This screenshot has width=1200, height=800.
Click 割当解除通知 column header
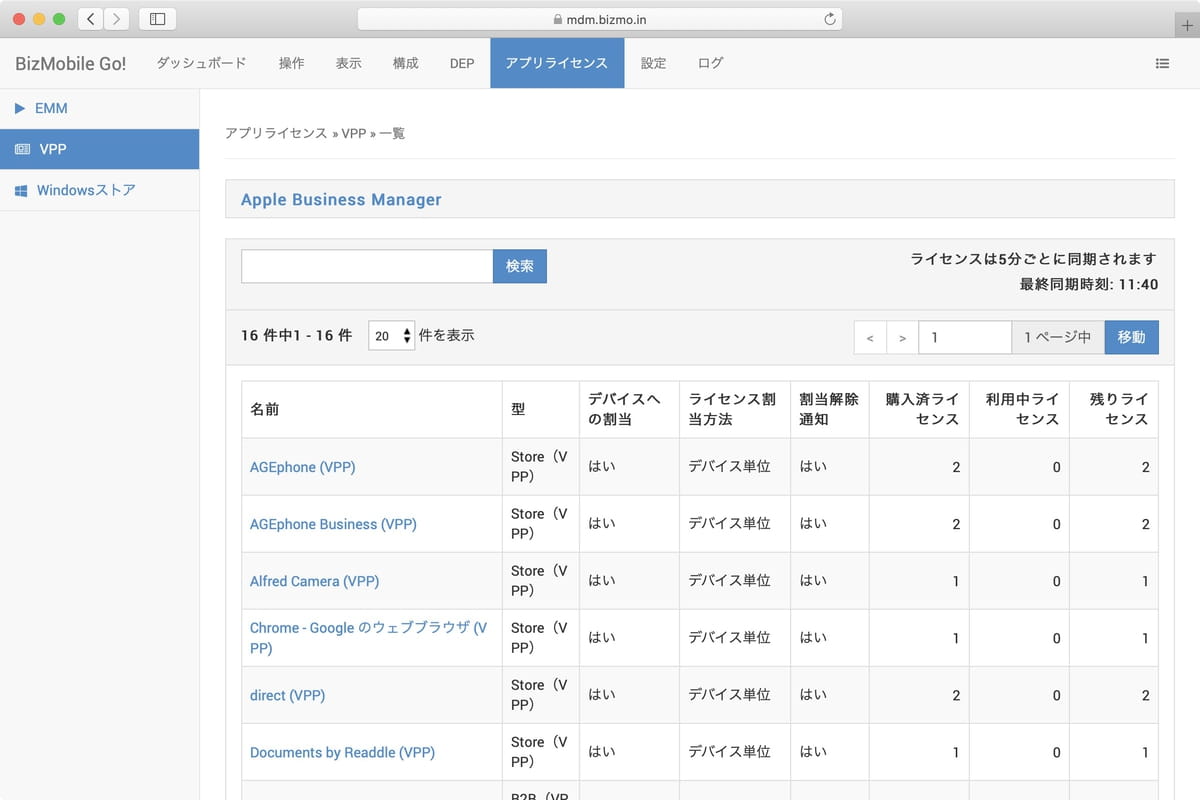[x=829, y=409]
